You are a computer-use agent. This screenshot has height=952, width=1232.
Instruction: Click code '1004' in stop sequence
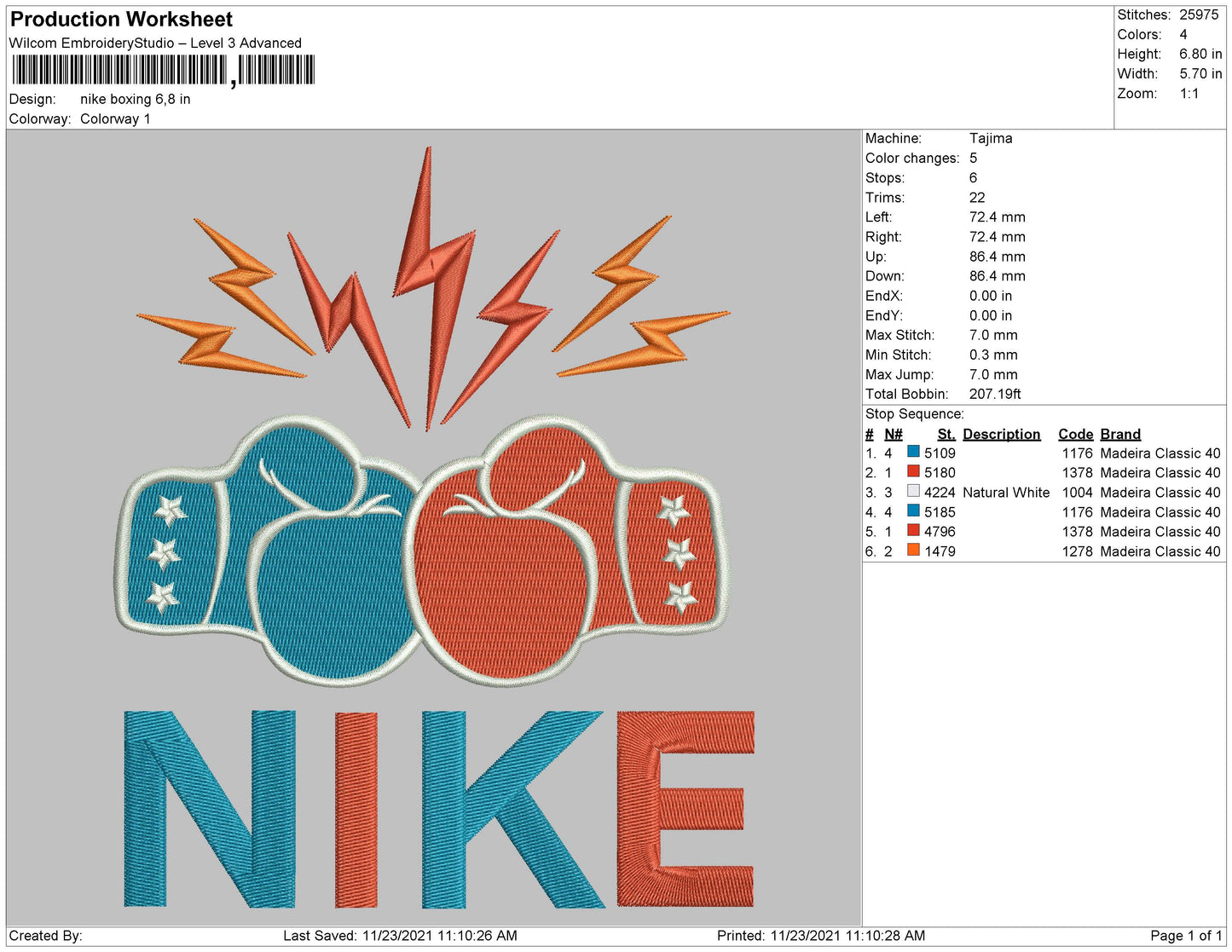pos(1077,493)
